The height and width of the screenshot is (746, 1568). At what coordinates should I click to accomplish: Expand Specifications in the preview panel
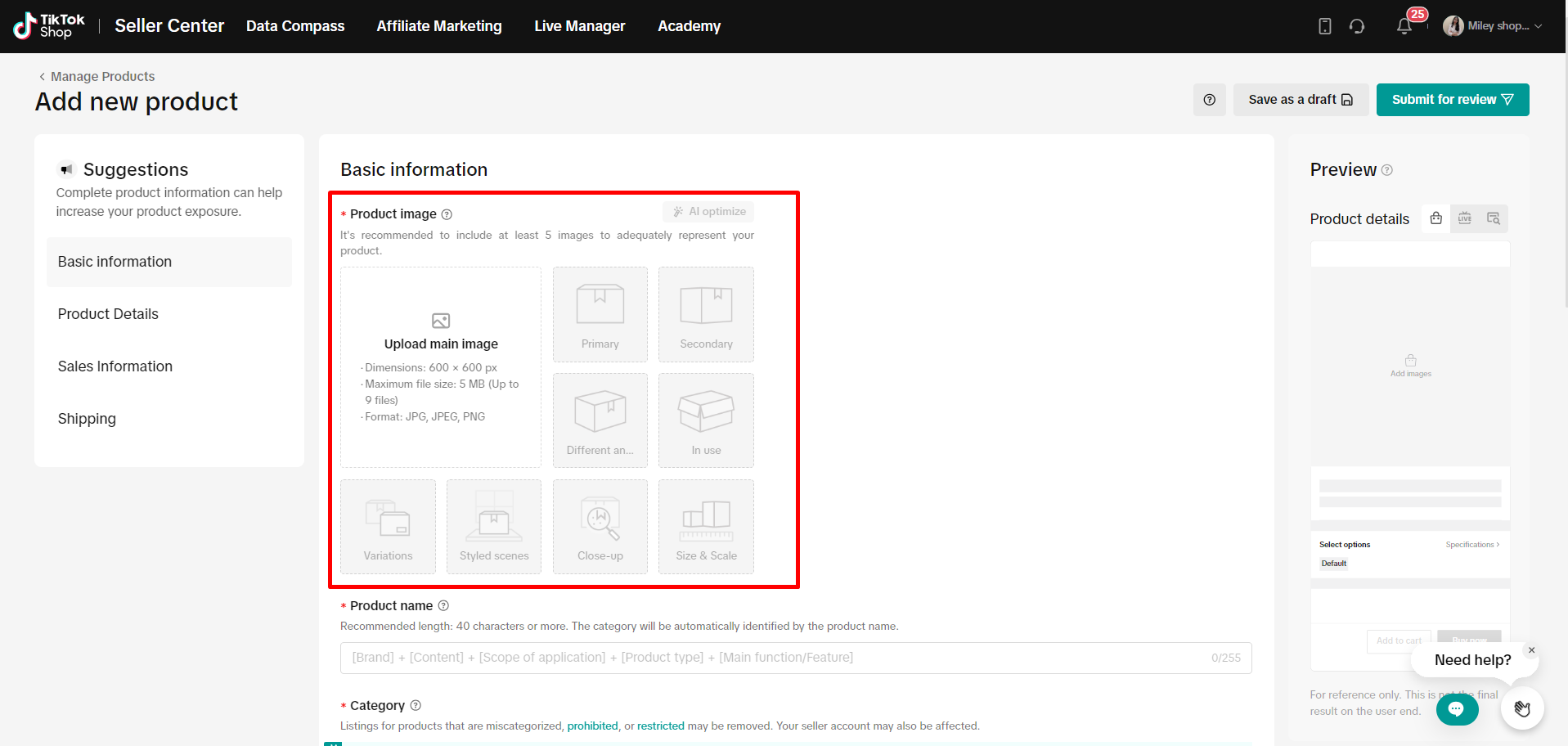pos(1471,545)
